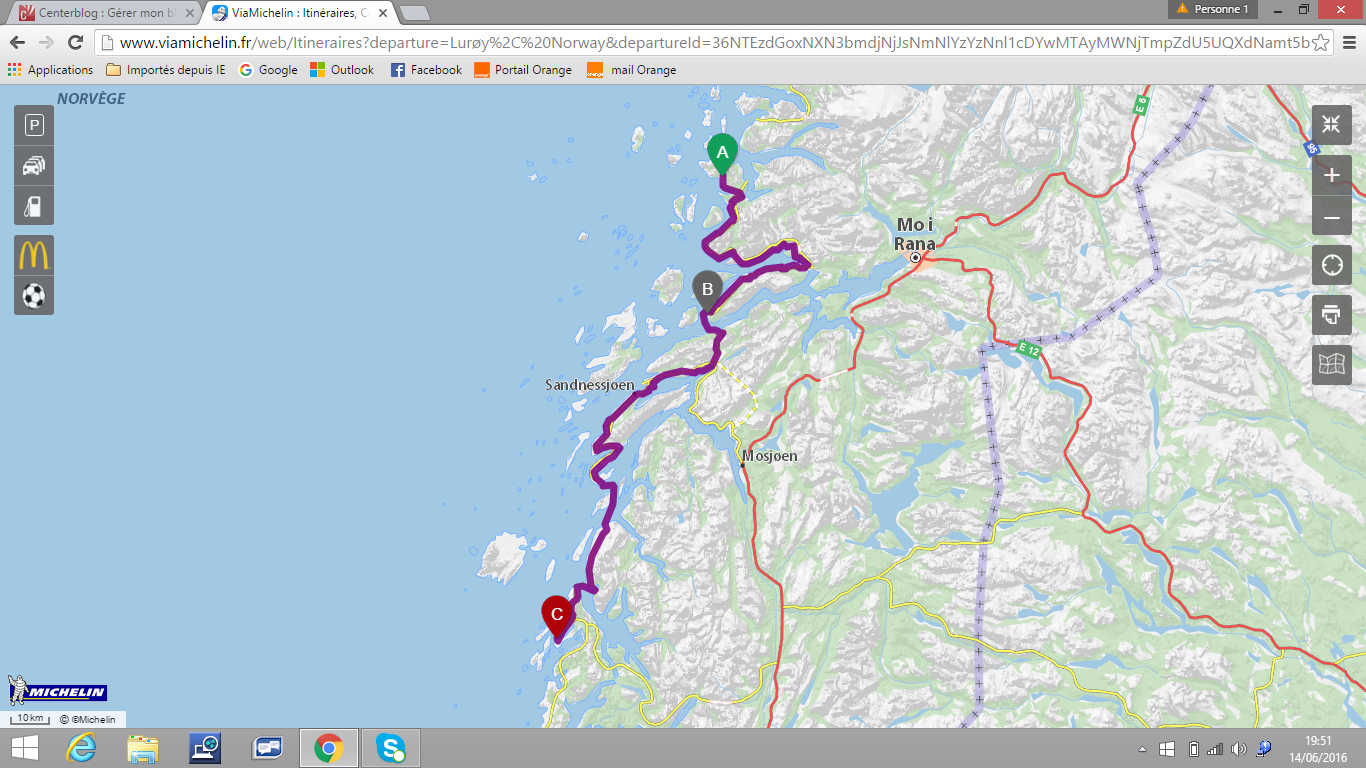Screen dimensions: 1366x768
Task: Reload the page in Chrome
Action: coord(75,42)
